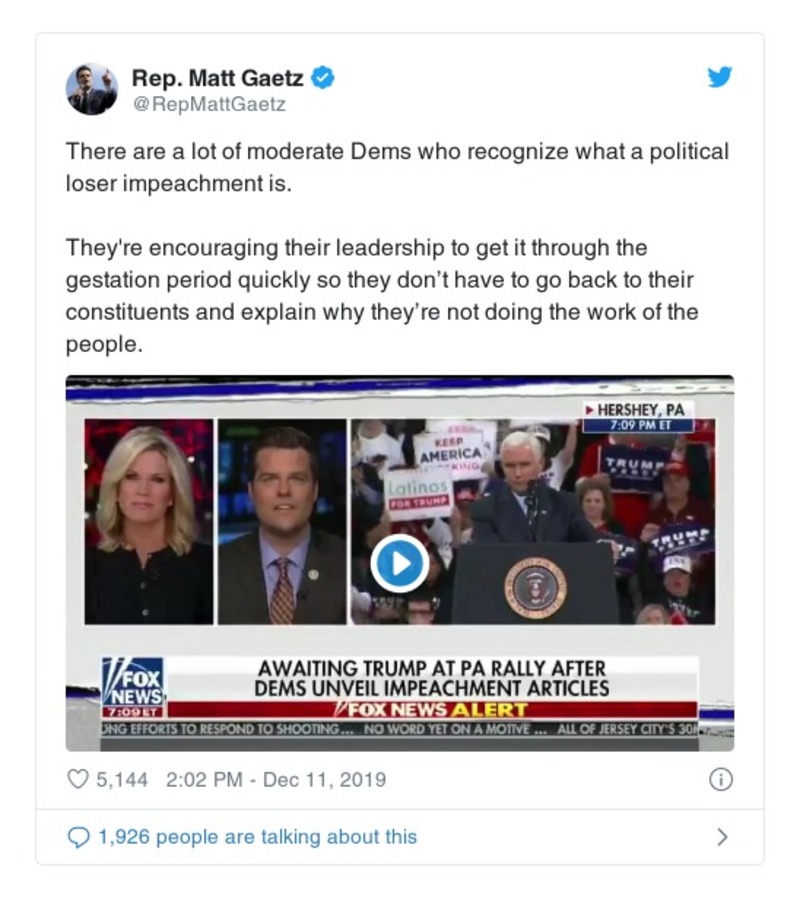The height and width of the screenshot is (899, 800).
Task: Like the tweet with heart icon
Action: 77,779
